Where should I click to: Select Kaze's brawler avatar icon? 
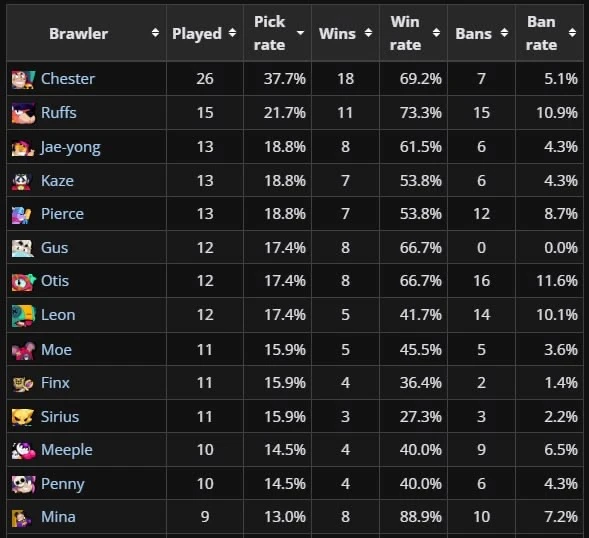[21, 181]
